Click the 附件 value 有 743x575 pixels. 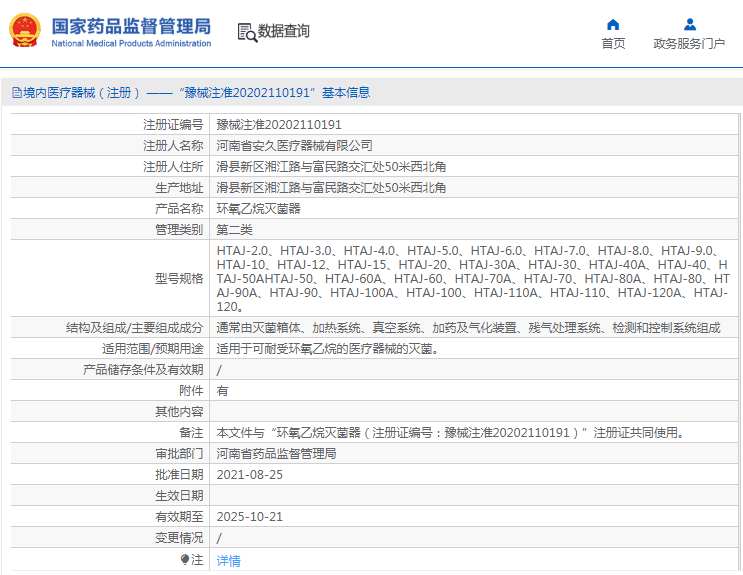pyautogui.click(x=222, y=391)
